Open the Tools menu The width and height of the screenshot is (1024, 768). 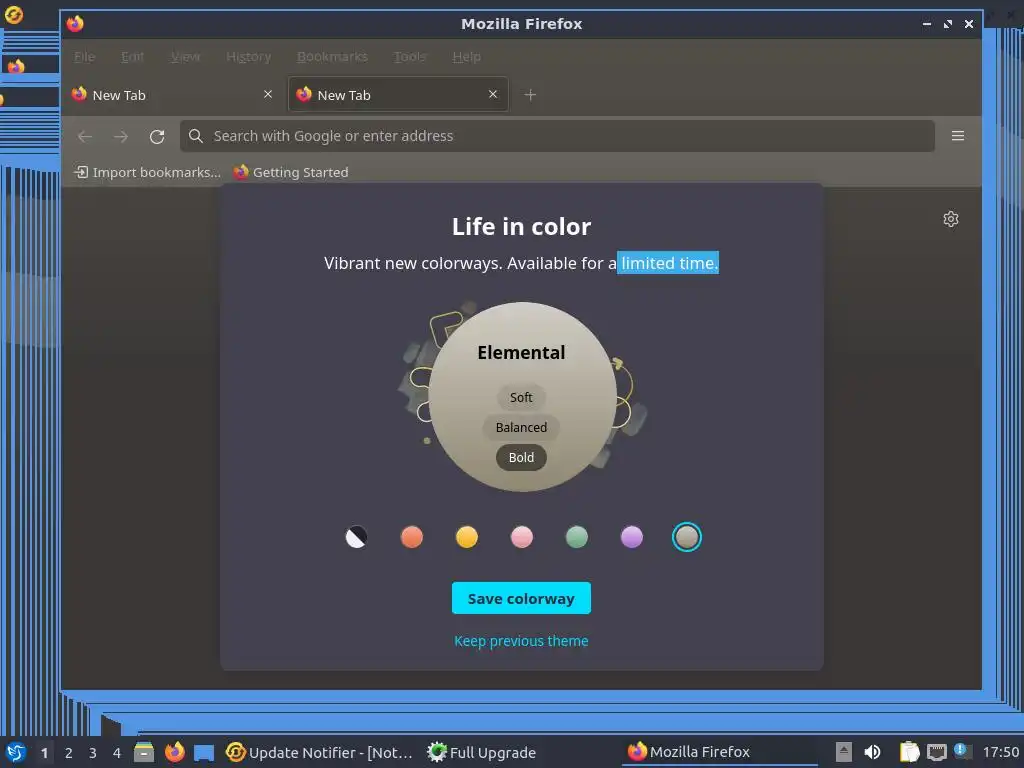(x=409, y=57)
